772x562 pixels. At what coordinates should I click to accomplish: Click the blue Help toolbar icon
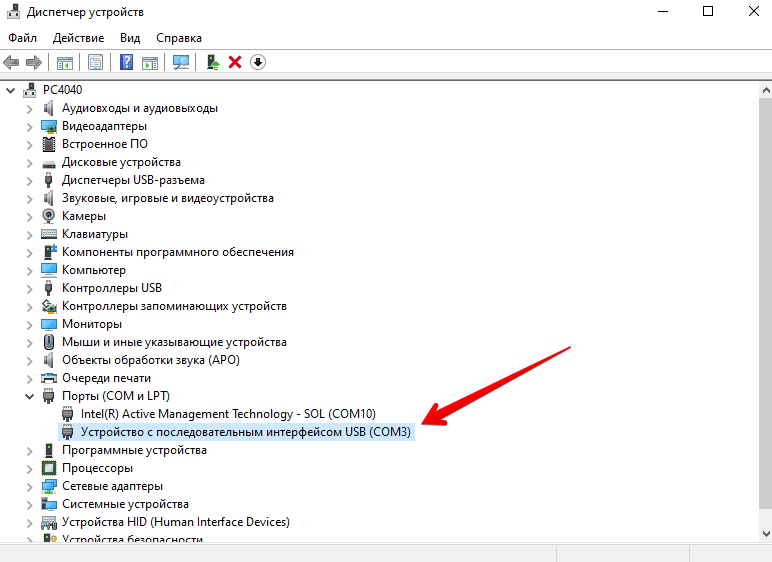127,62
